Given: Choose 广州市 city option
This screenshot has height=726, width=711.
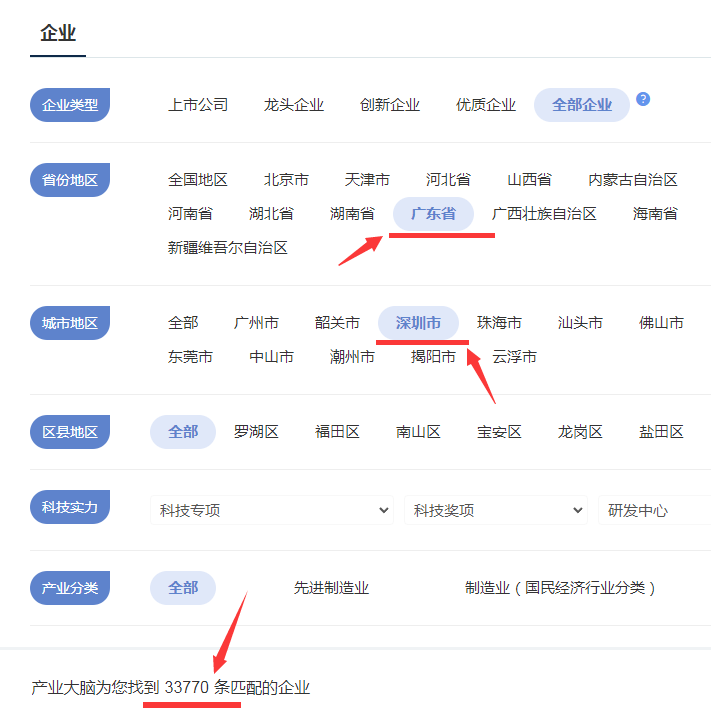Looking at the screenshot, I should [x=256, y=323].
